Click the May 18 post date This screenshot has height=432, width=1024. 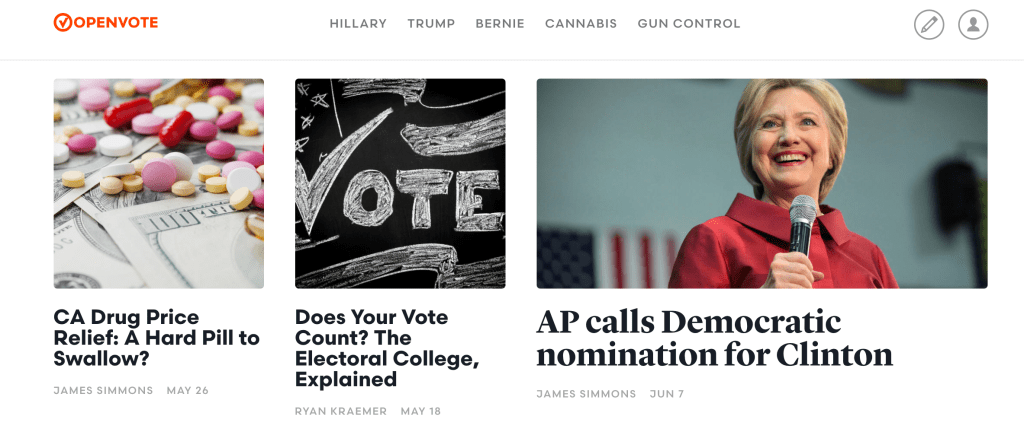click(x=420, y=411)
